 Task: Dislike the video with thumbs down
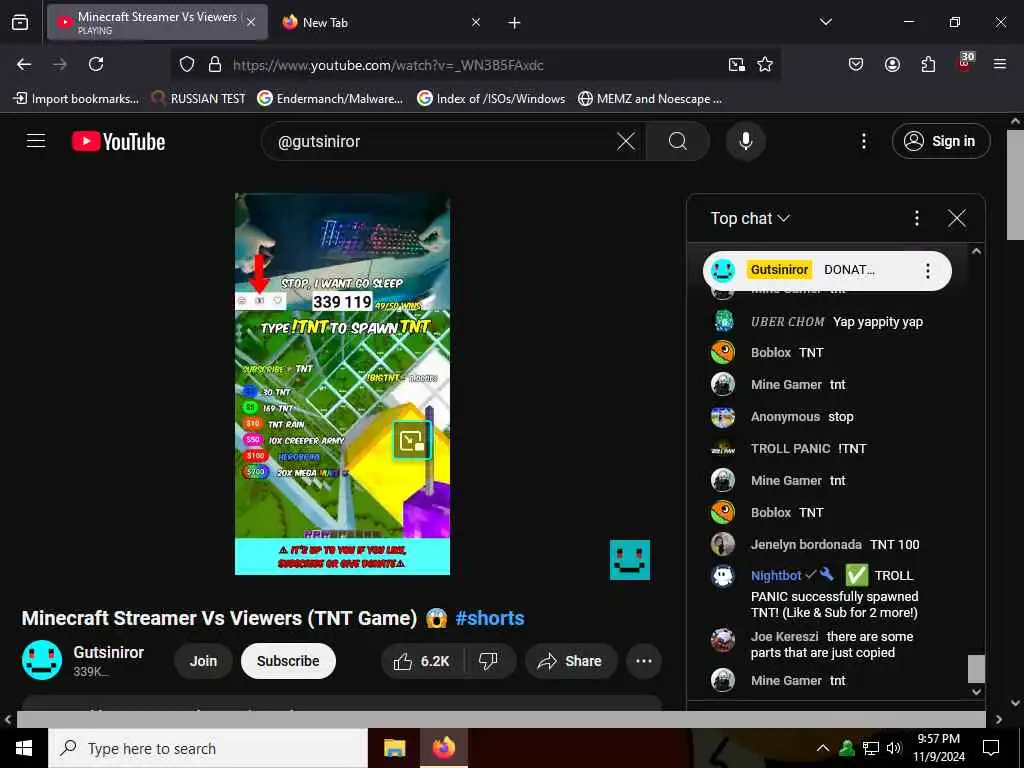pyautogui.click(x=488, y=661)
